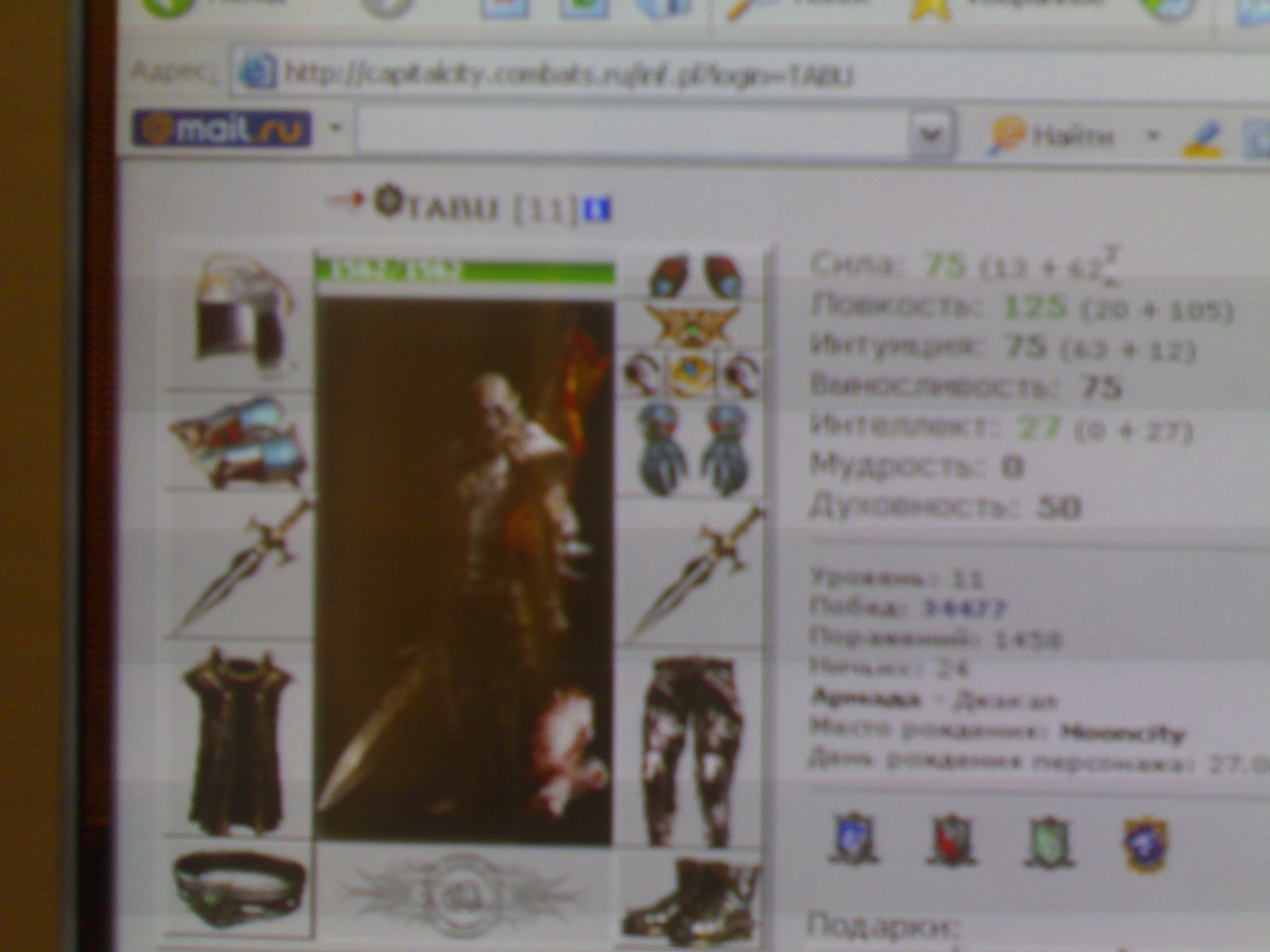Click the Интуиция: 75 stat line

coord(1002,347)
